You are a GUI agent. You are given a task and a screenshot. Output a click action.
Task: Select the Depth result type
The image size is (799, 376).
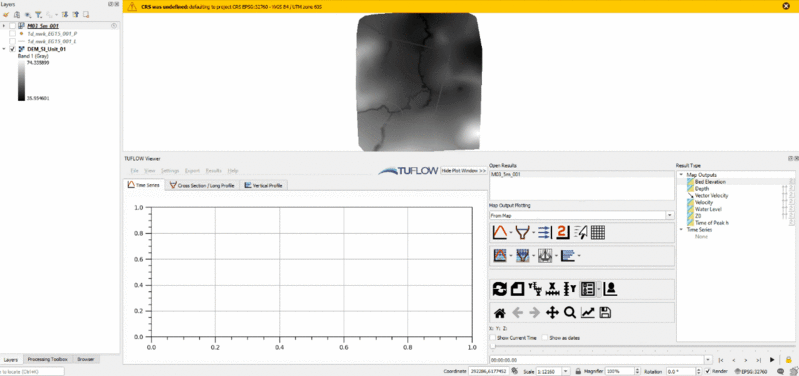pyautogui.click(x=702, y=189)
